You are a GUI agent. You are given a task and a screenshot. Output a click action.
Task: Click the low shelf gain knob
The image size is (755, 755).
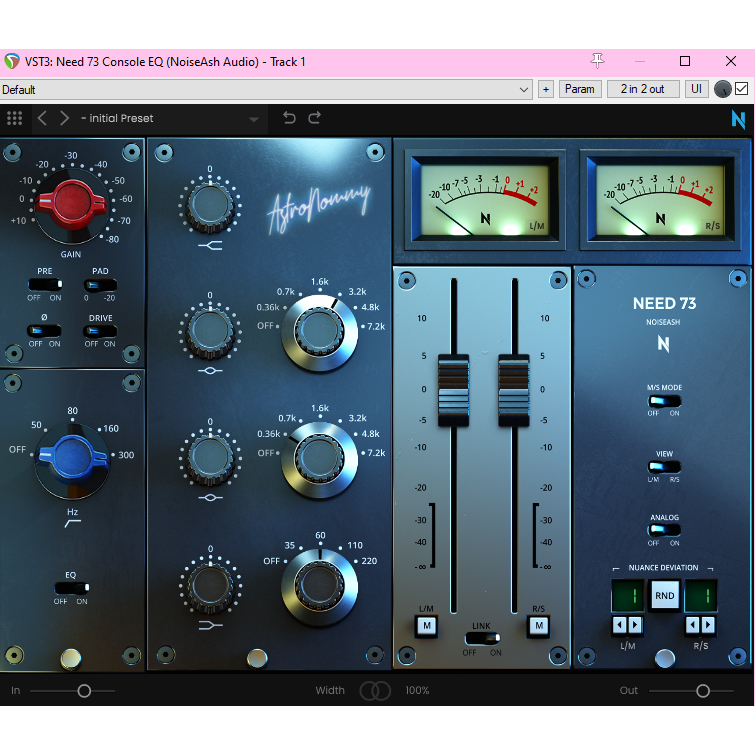[210, 586]
